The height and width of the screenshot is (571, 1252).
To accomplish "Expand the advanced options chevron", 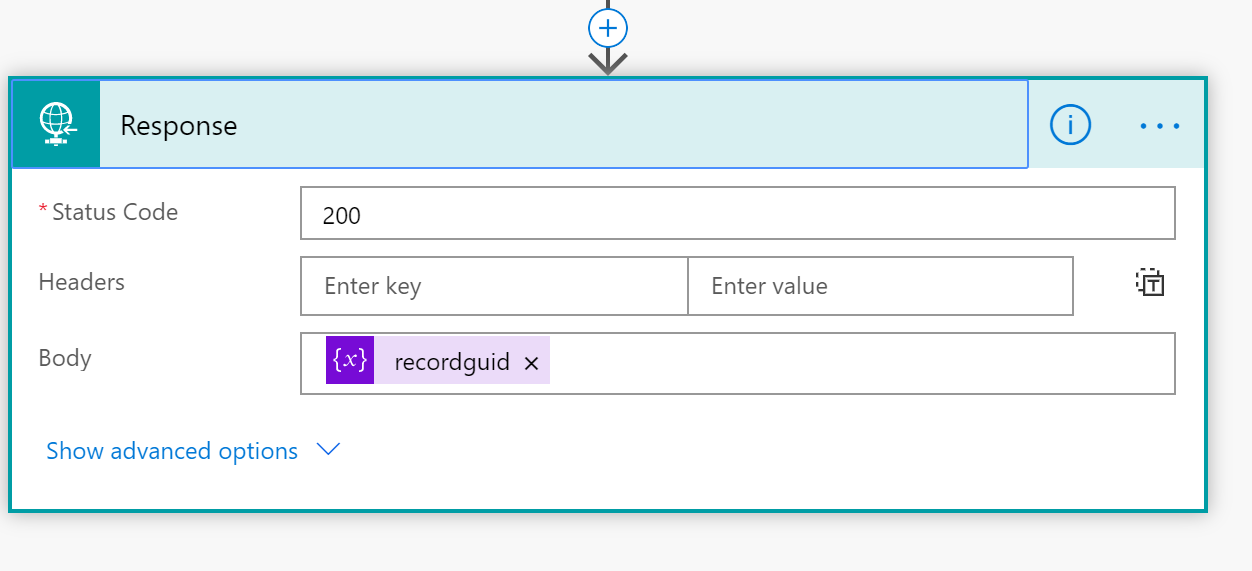I will click(x=328, y=450).
